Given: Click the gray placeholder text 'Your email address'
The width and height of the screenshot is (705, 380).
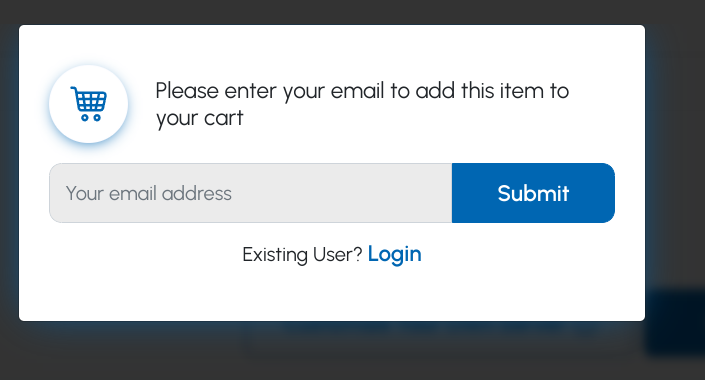Looking at the screenshot, I should (148, 193).
